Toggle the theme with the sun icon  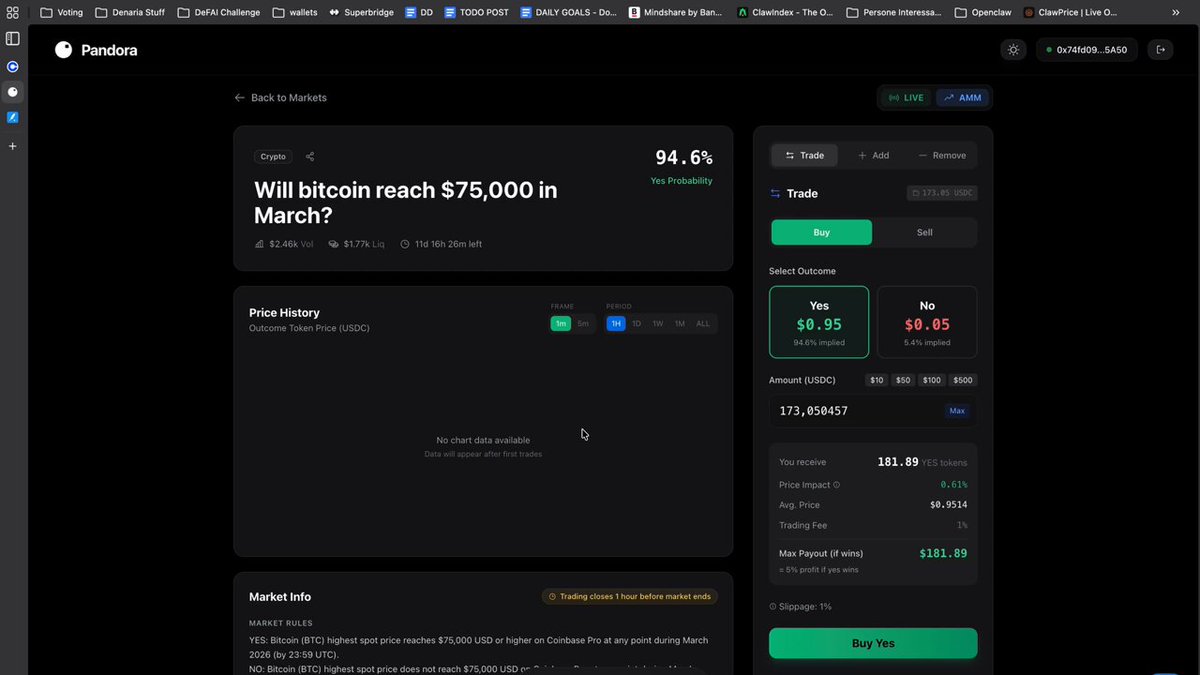pos(1013,48)
